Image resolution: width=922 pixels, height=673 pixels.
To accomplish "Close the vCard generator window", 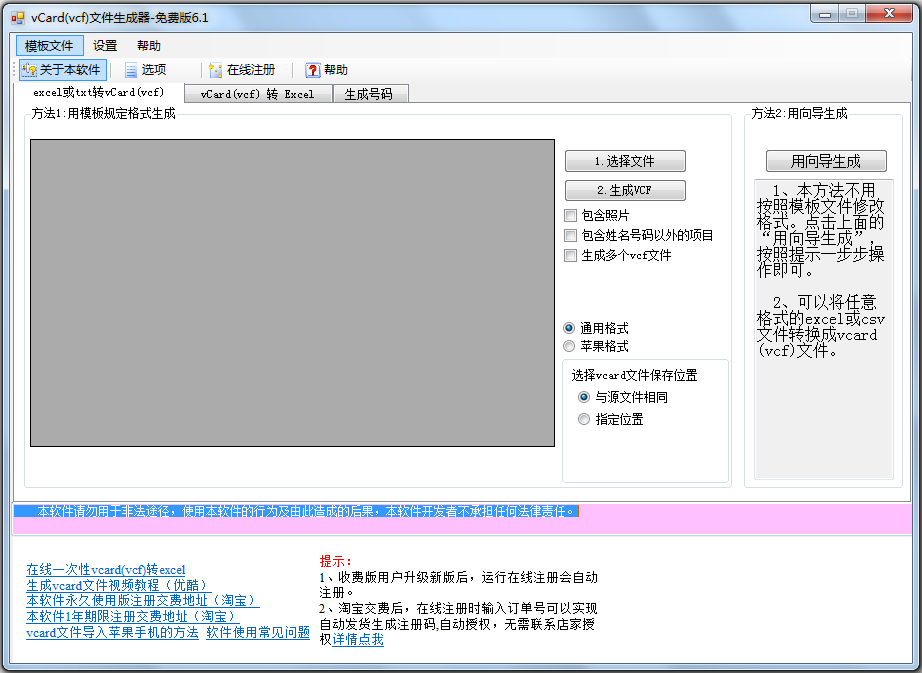I will coord(889,14).
